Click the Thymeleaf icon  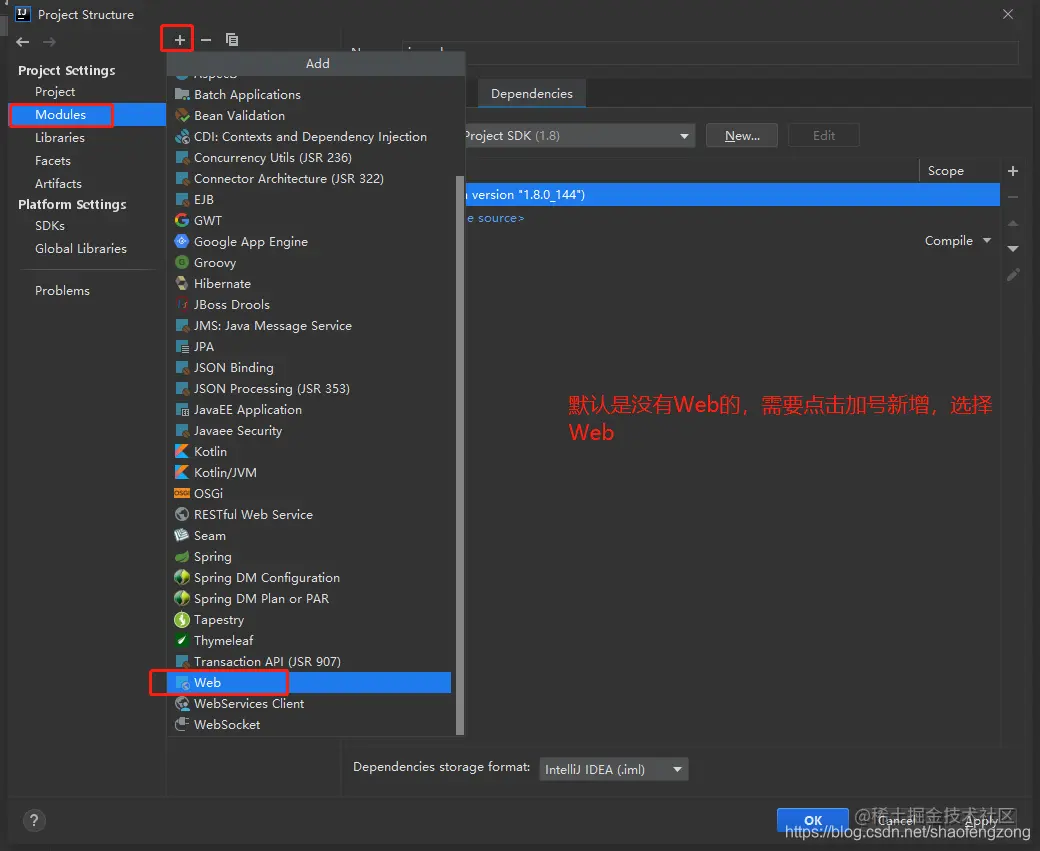click(x=182, y=640)
